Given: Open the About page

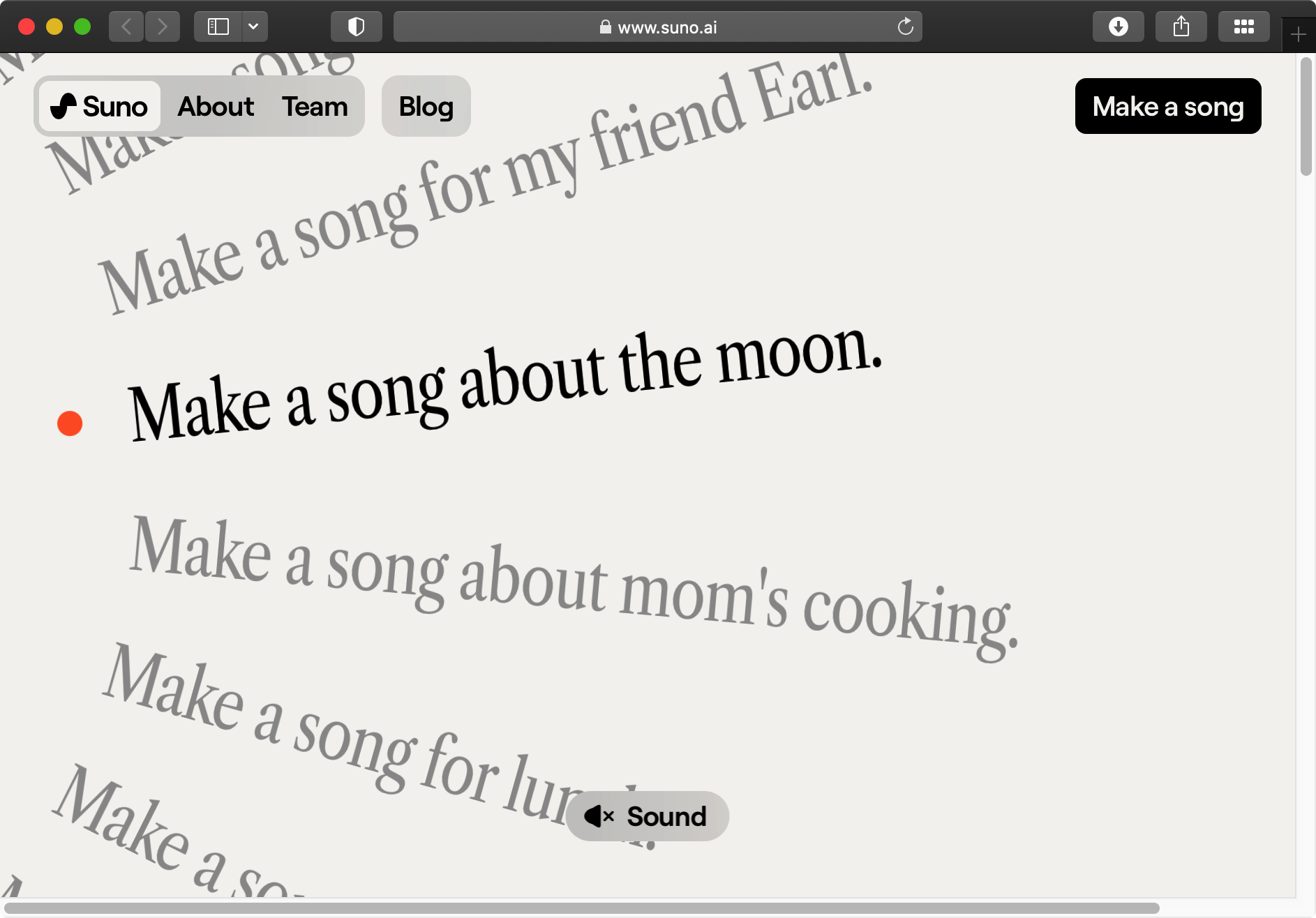Looking at the screenshot, I should [x=216, y=106].
